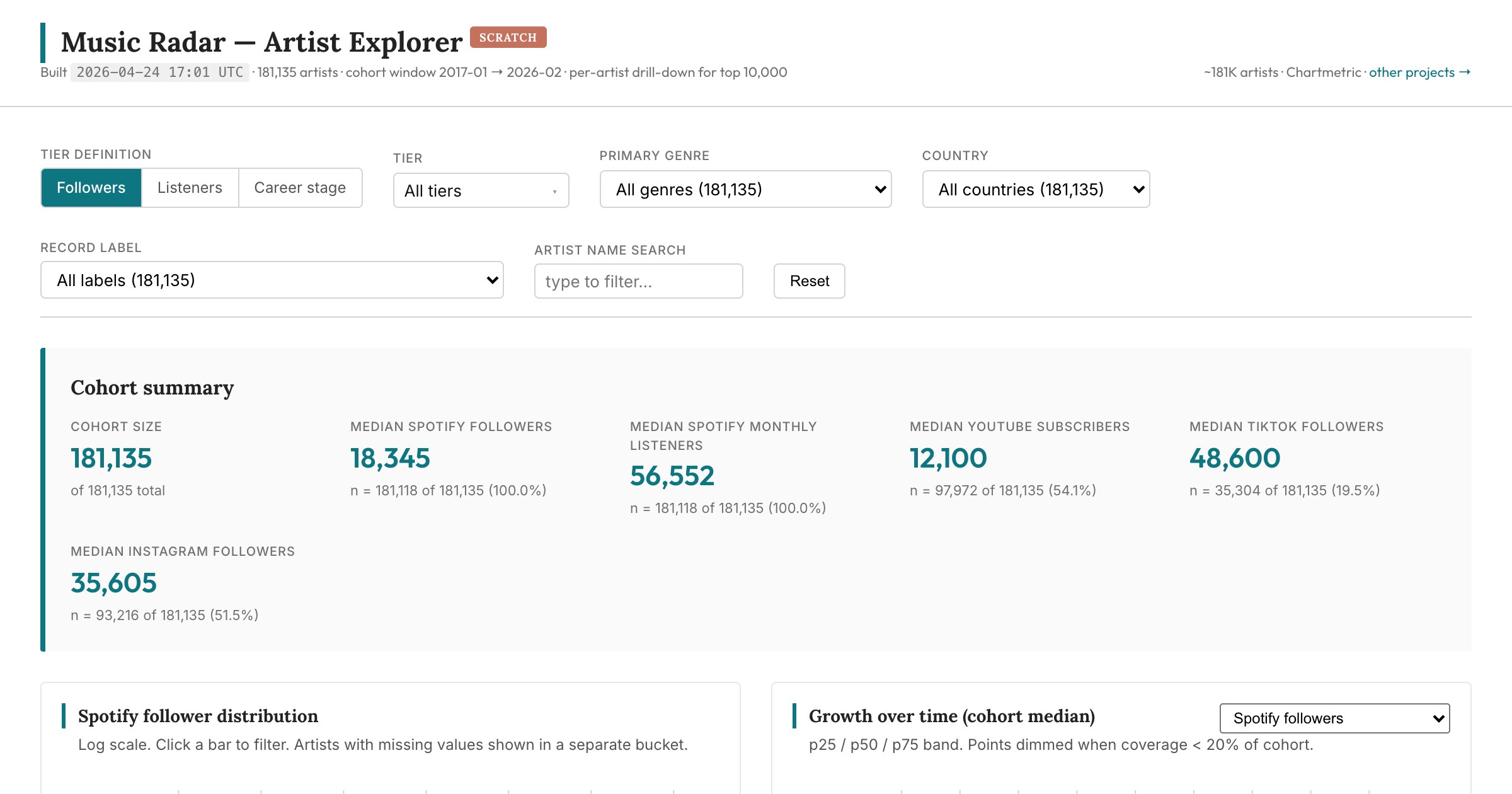Click the Cohort summary heading
Viewport: 1512px width, 794px height.
(152, 388)
